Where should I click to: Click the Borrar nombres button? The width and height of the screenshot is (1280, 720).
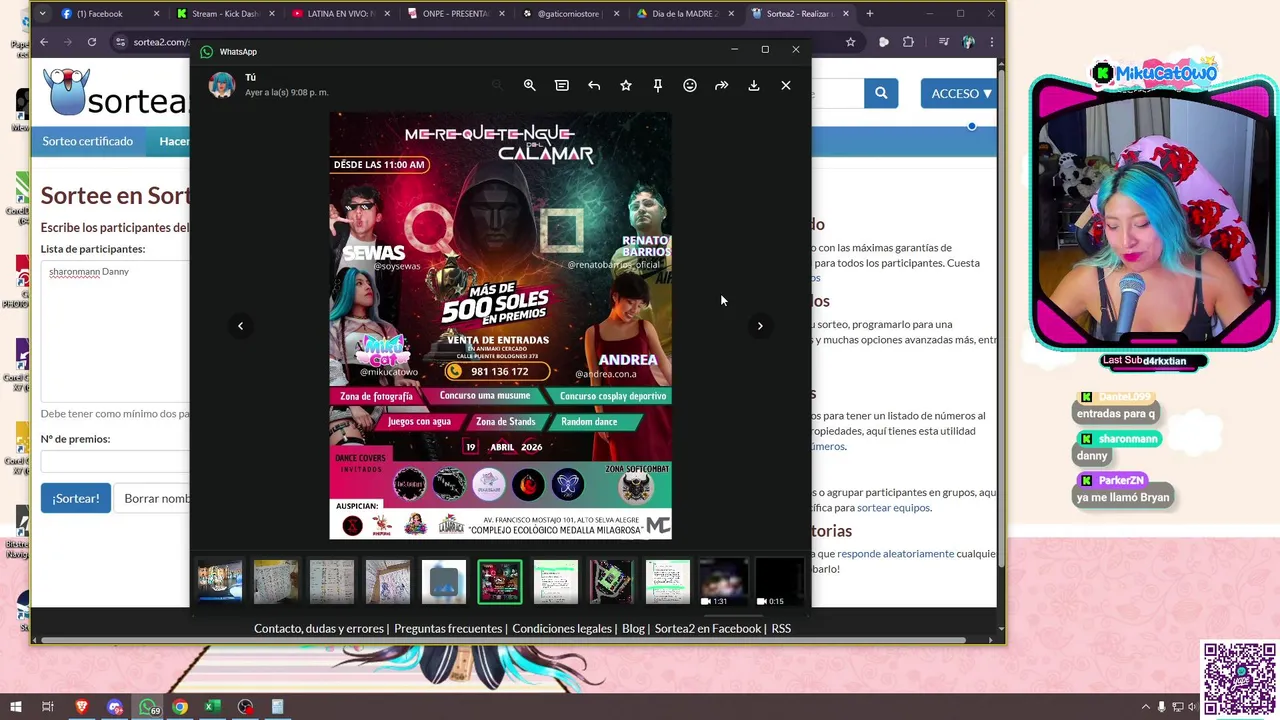tap(152, 498)
